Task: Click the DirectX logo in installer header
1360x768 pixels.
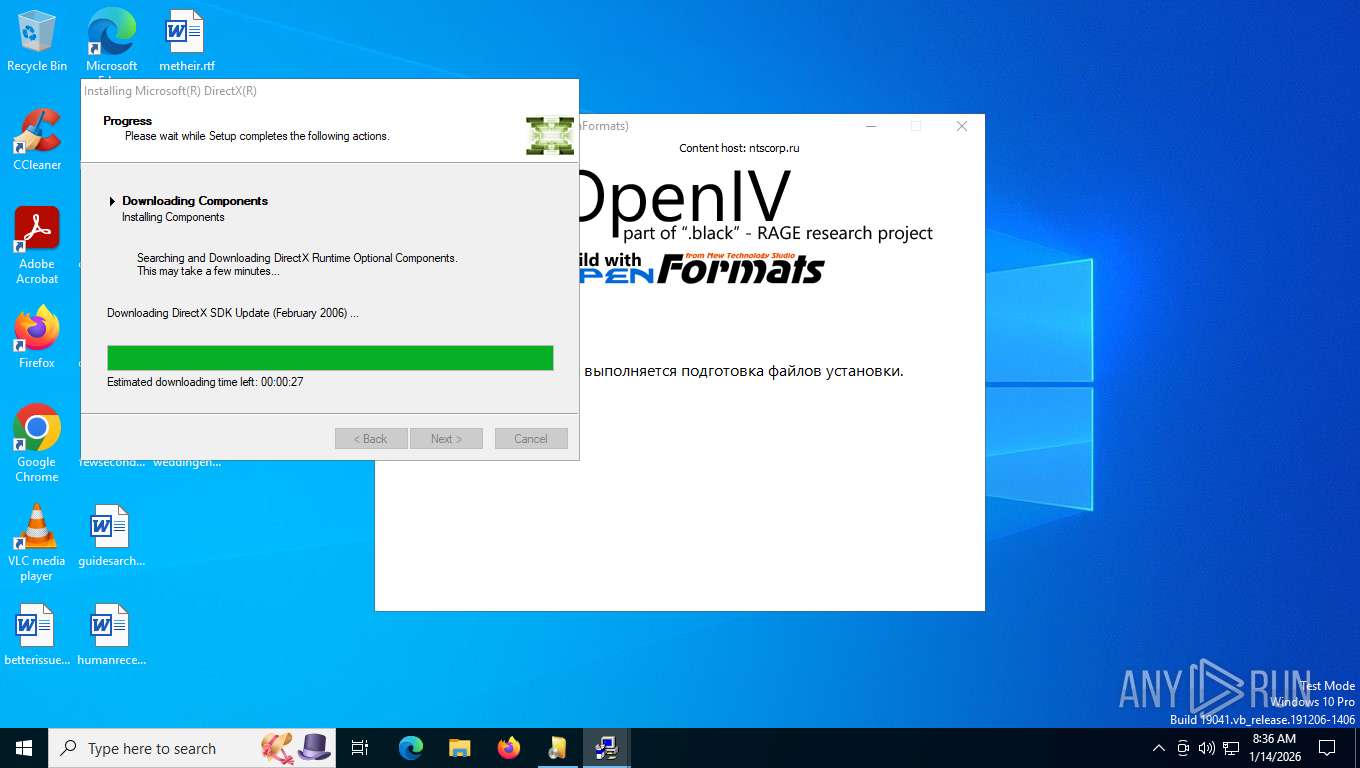Action: click(550, 135)
